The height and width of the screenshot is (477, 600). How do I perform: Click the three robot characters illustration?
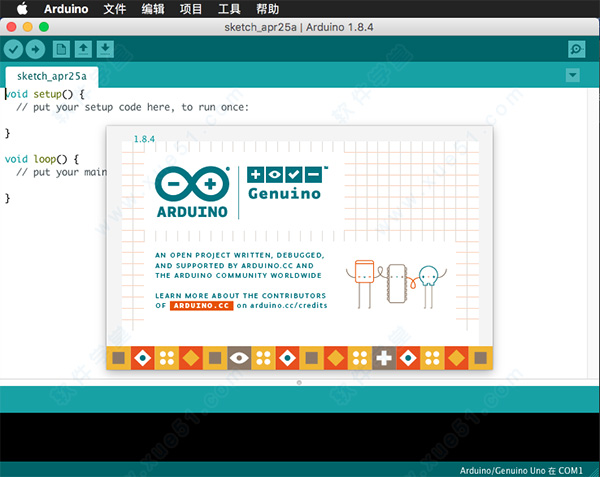(x=396, y=284)
